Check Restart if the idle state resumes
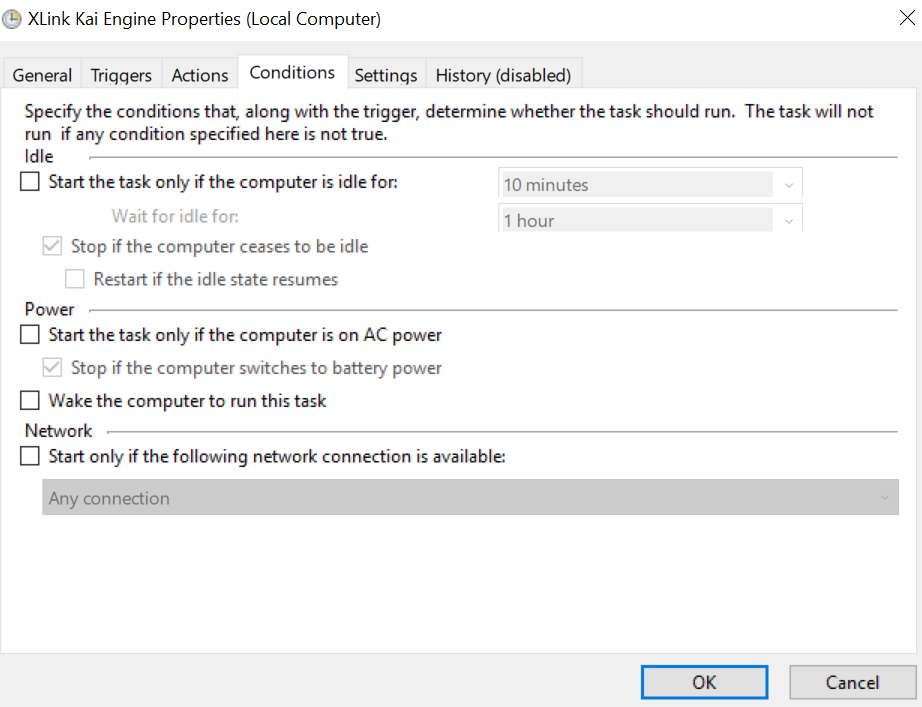The width and height of the screenshot is (922, 707). pos(76,280)
